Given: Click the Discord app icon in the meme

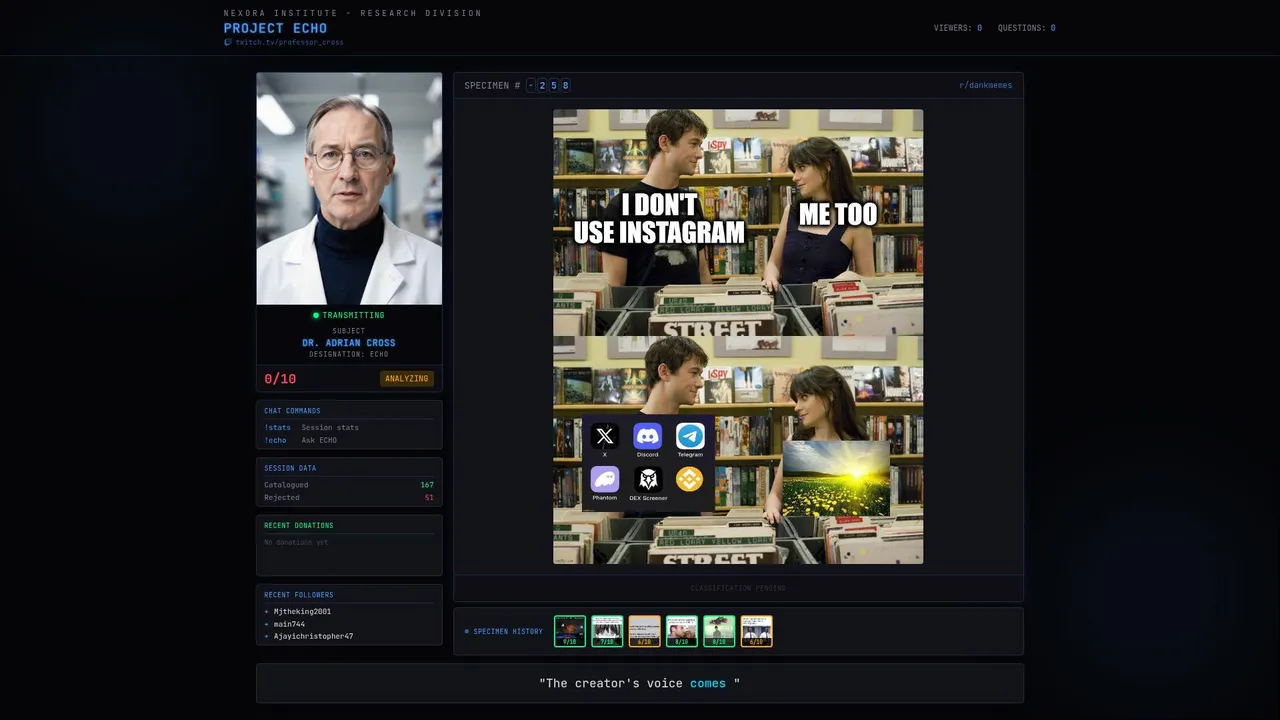Looking at the screenshot, I should [647, 436].
